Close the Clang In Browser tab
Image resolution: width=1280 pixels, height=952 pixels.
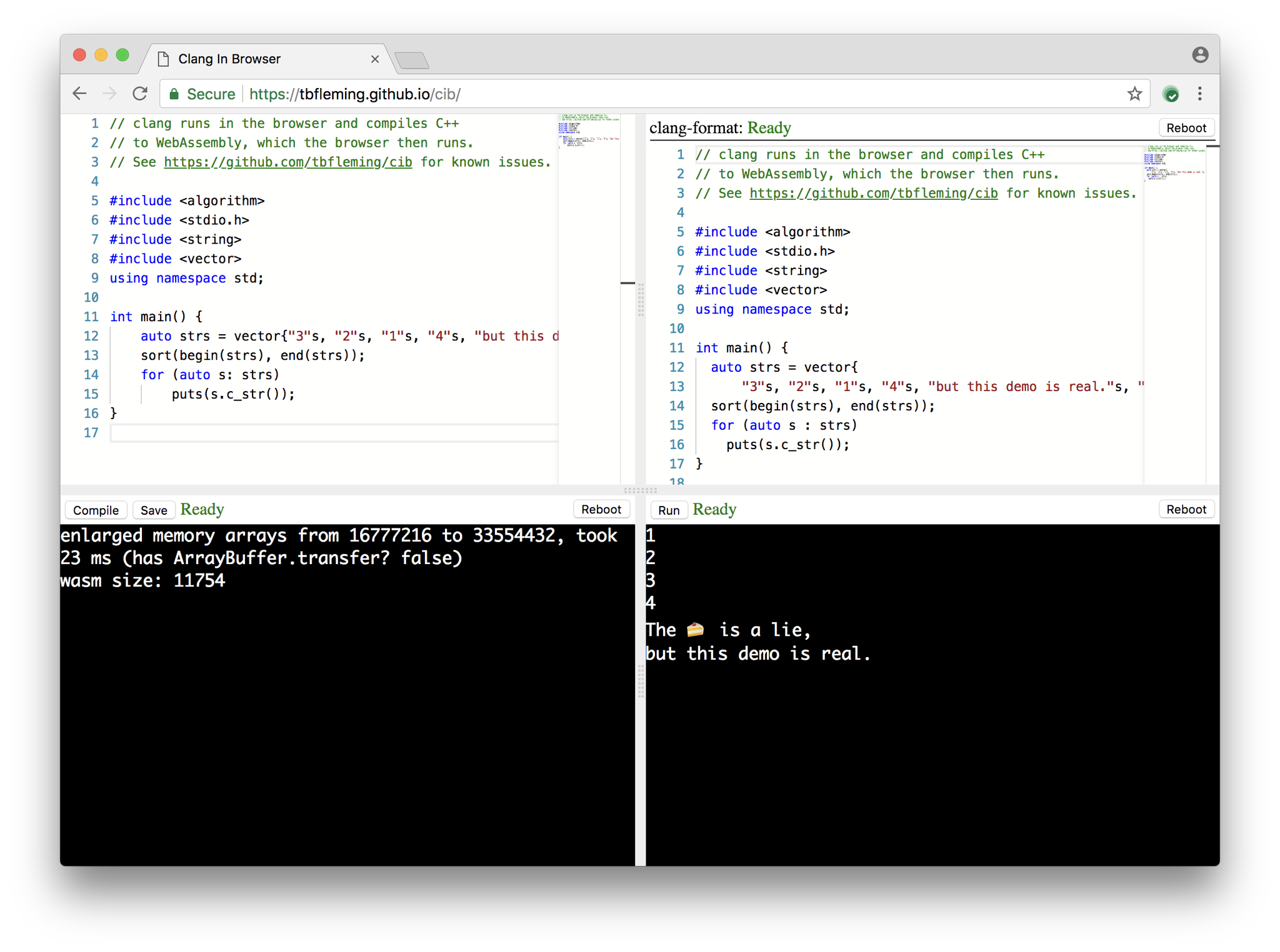pos(375,59)
